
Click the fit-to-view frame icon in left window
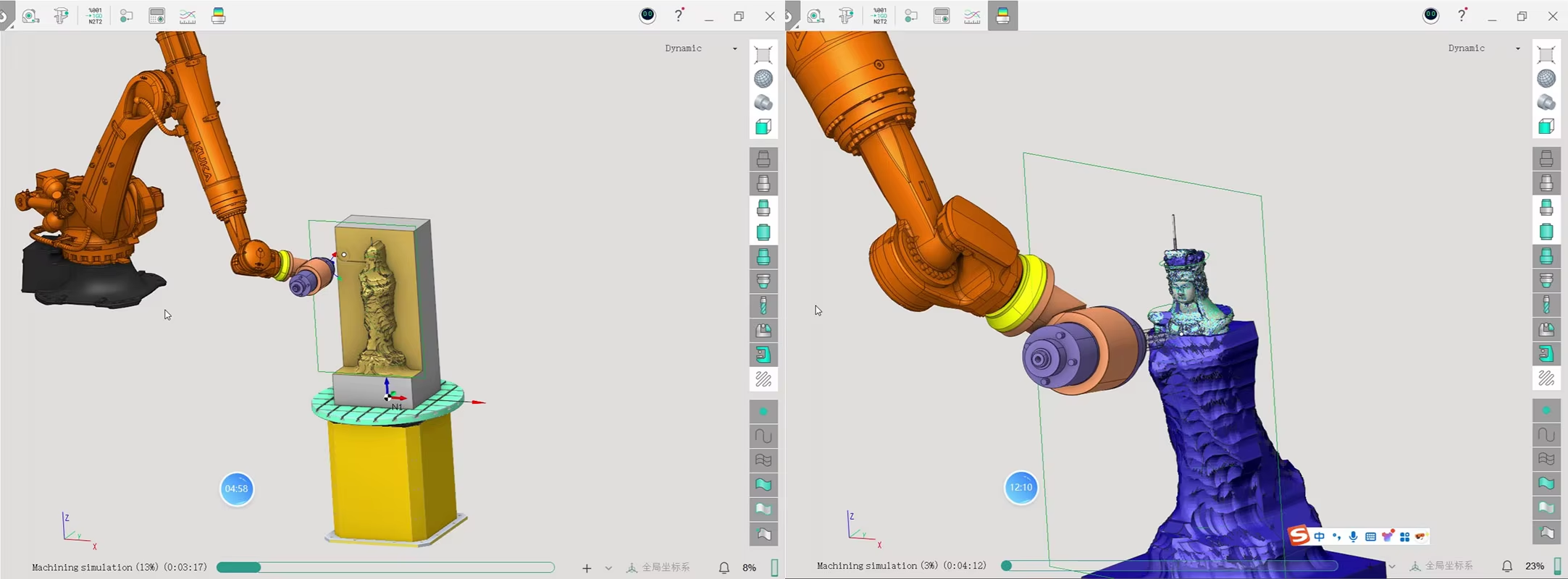coord(763,54)
